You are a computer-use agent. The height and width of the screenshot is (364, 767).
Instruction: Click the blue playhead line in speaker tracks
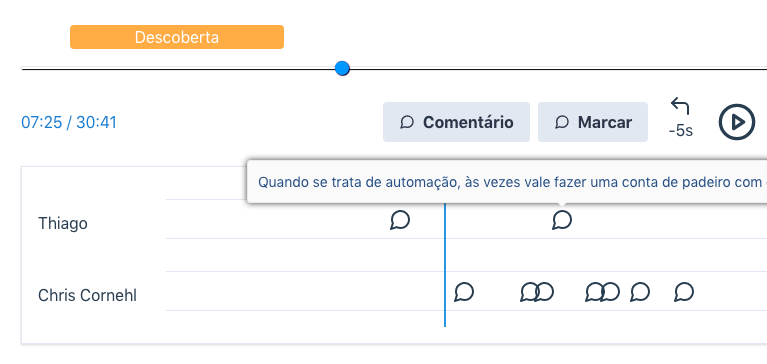pos(445,264)
